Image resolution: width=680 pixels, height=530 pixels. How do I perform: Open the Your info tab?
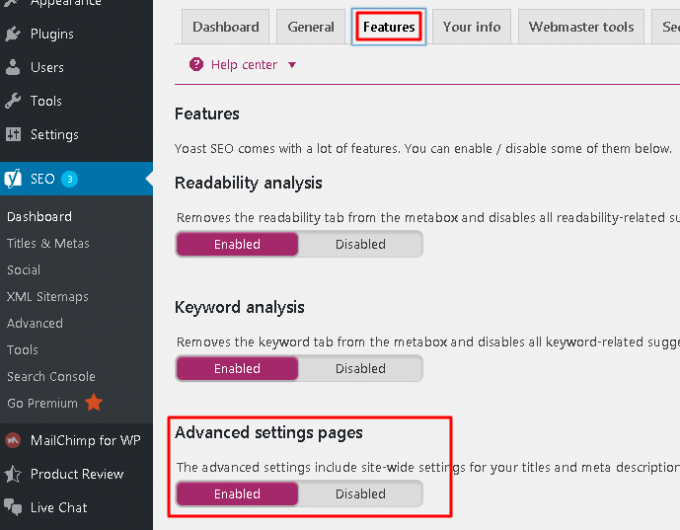(471, 27)
